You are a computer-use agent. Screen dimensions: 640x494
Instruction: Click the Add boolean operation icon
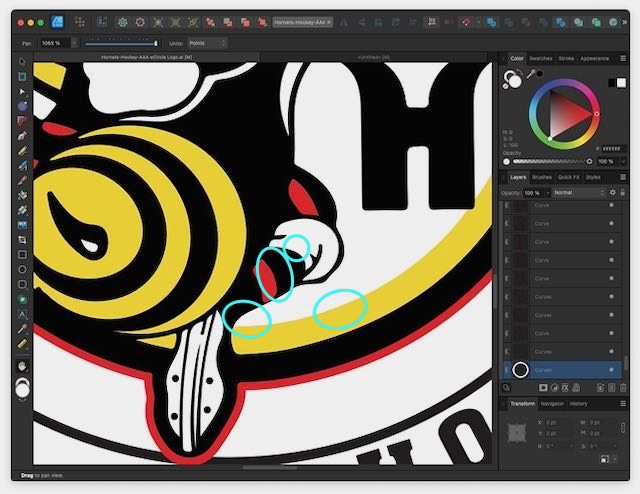pos(492,22)
